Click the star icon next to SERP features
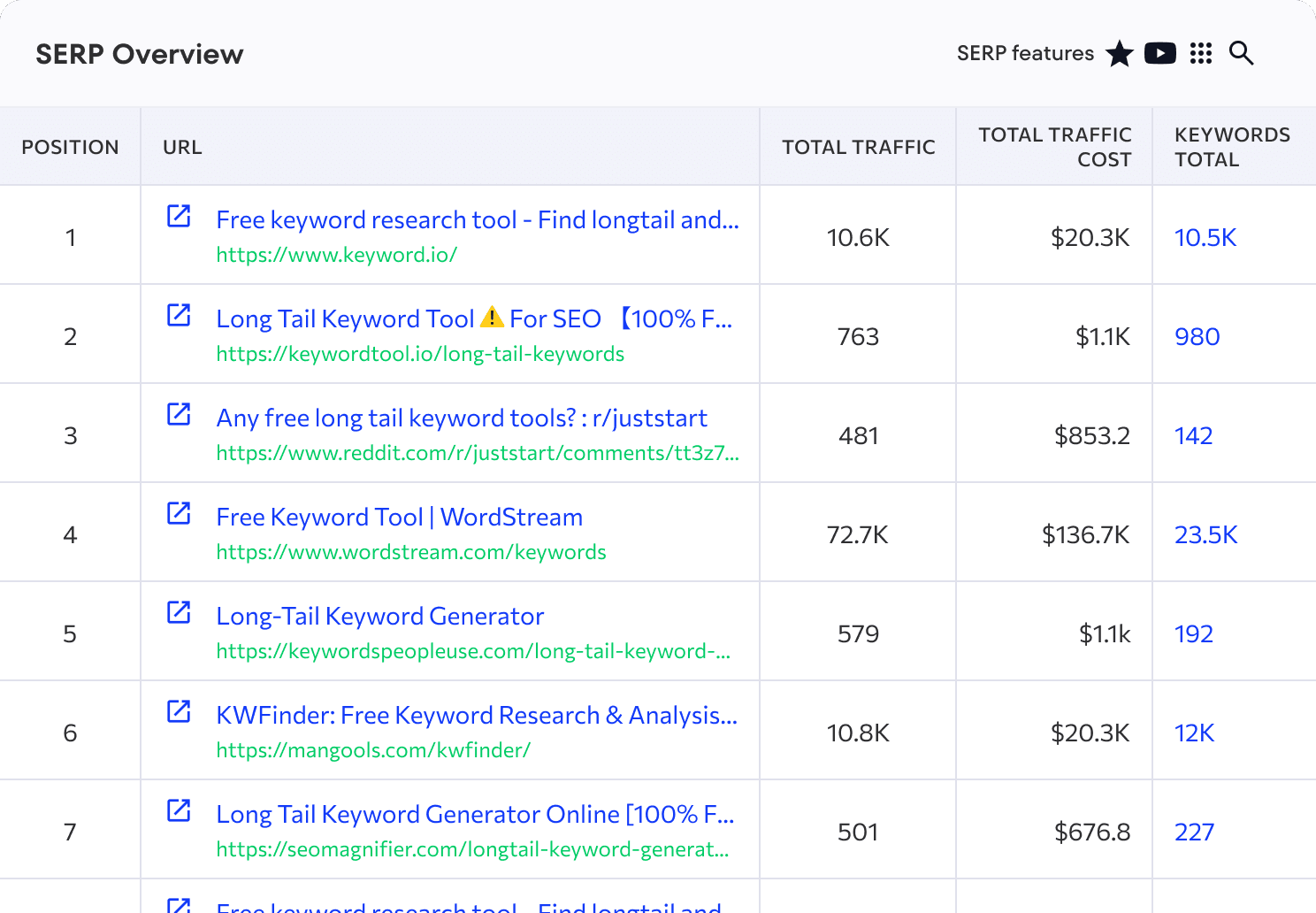The height and width of the screenshot is (913, 1316). click(1120, 53)
